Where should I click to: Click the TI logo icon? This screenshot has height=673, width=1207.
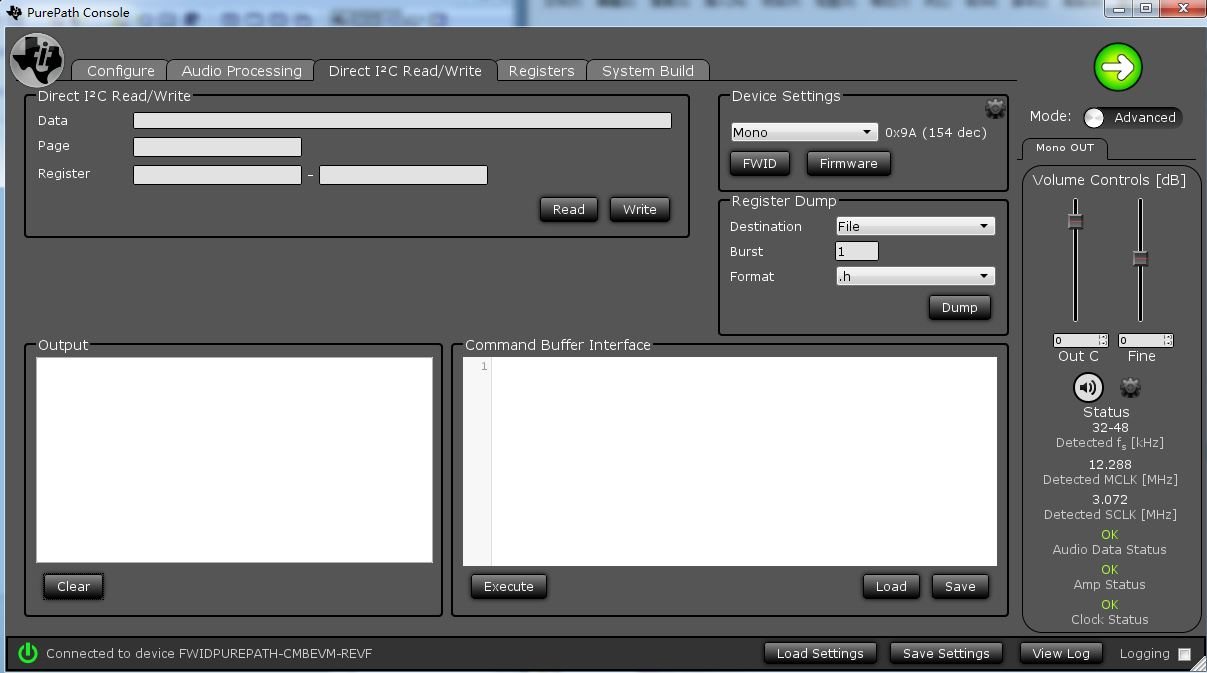pos(37,60)
